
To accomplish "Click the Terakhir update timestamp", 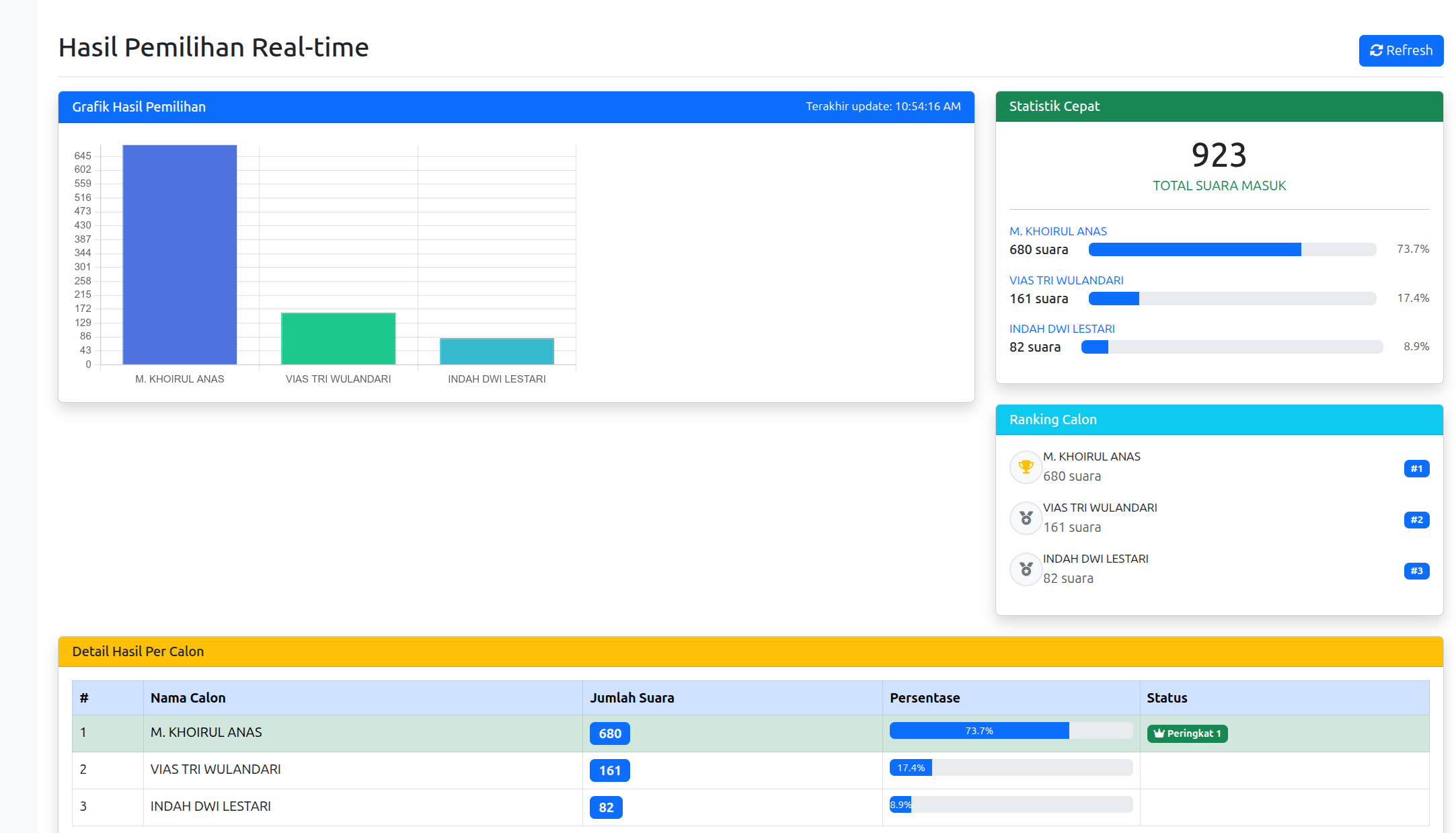I will pos(883,106).
